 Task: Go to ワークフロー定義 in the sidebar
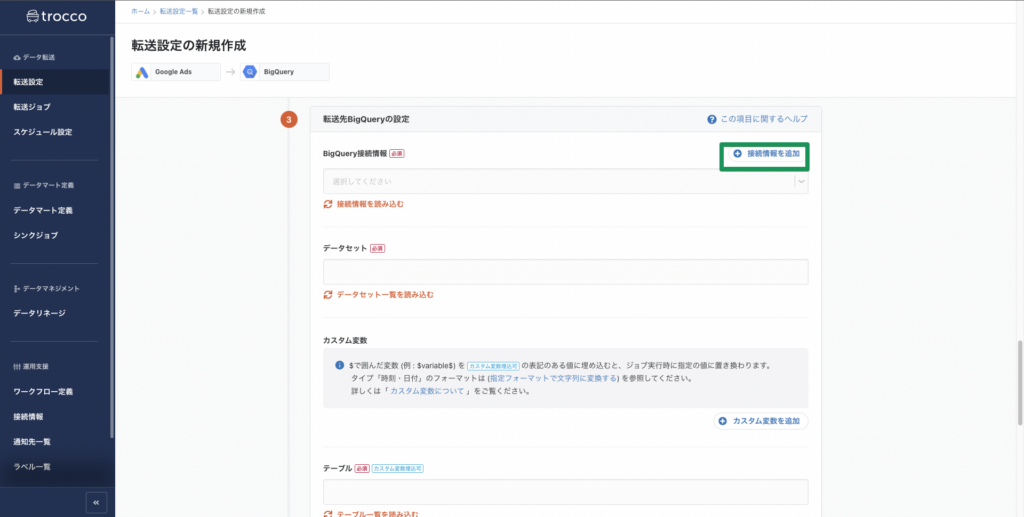[42, 391]
